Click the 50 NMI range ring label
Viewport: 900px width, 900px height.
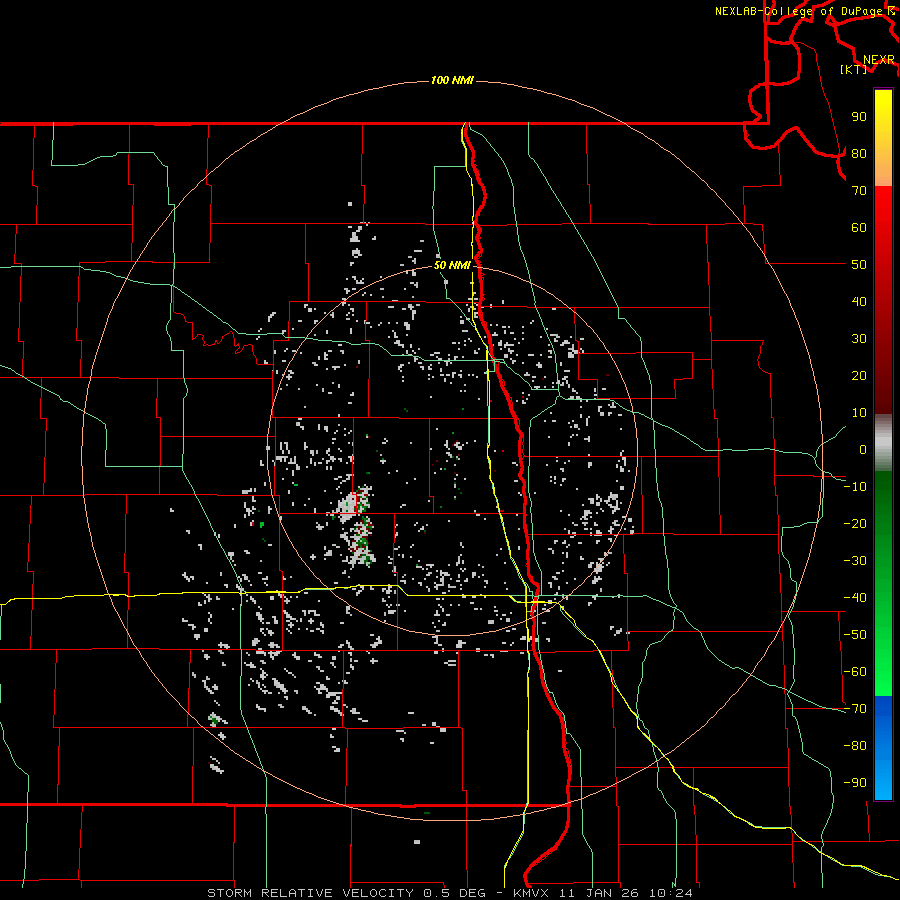[x=452, y=265]
